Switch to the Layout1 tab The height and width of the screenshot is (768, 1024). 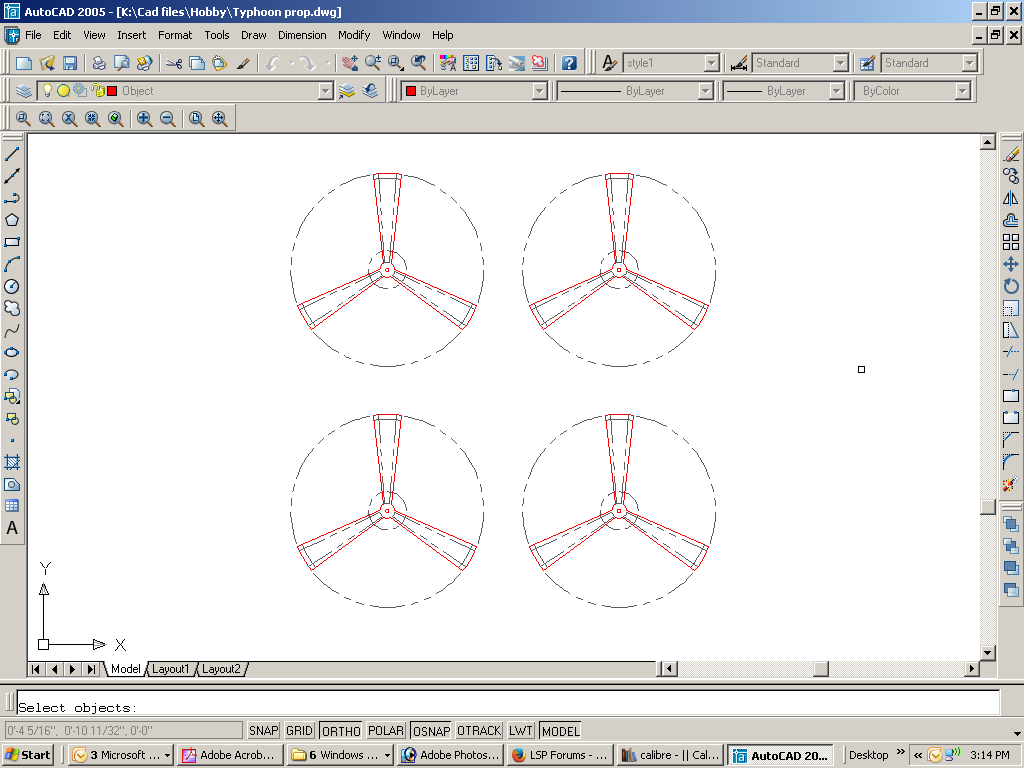point(170,669)
